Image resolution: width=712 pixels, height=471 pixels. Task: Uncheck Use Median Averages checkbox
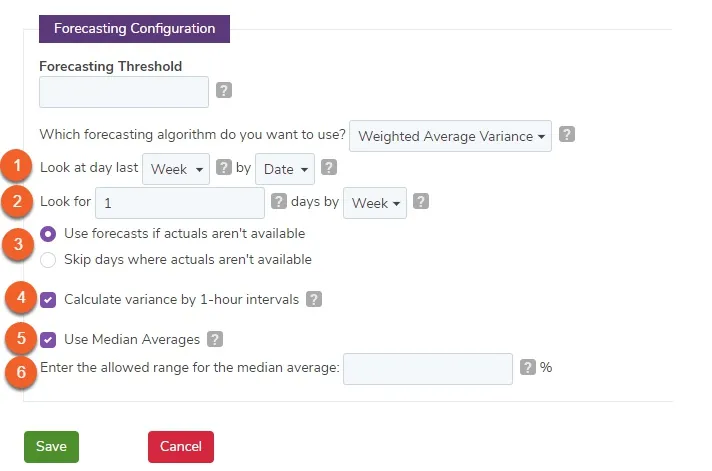click(48, 340)
